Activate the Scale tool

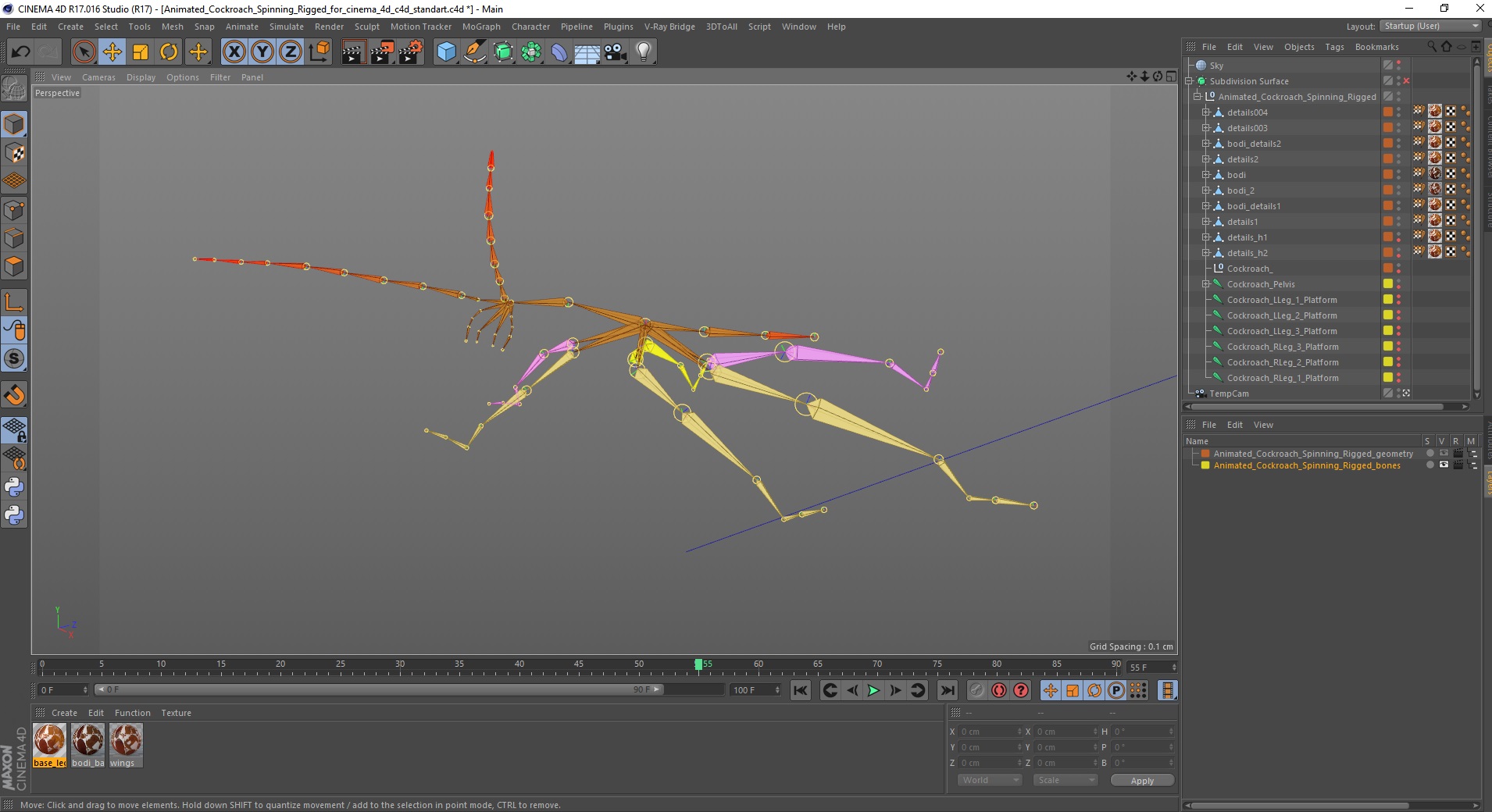tap(141, 52)
